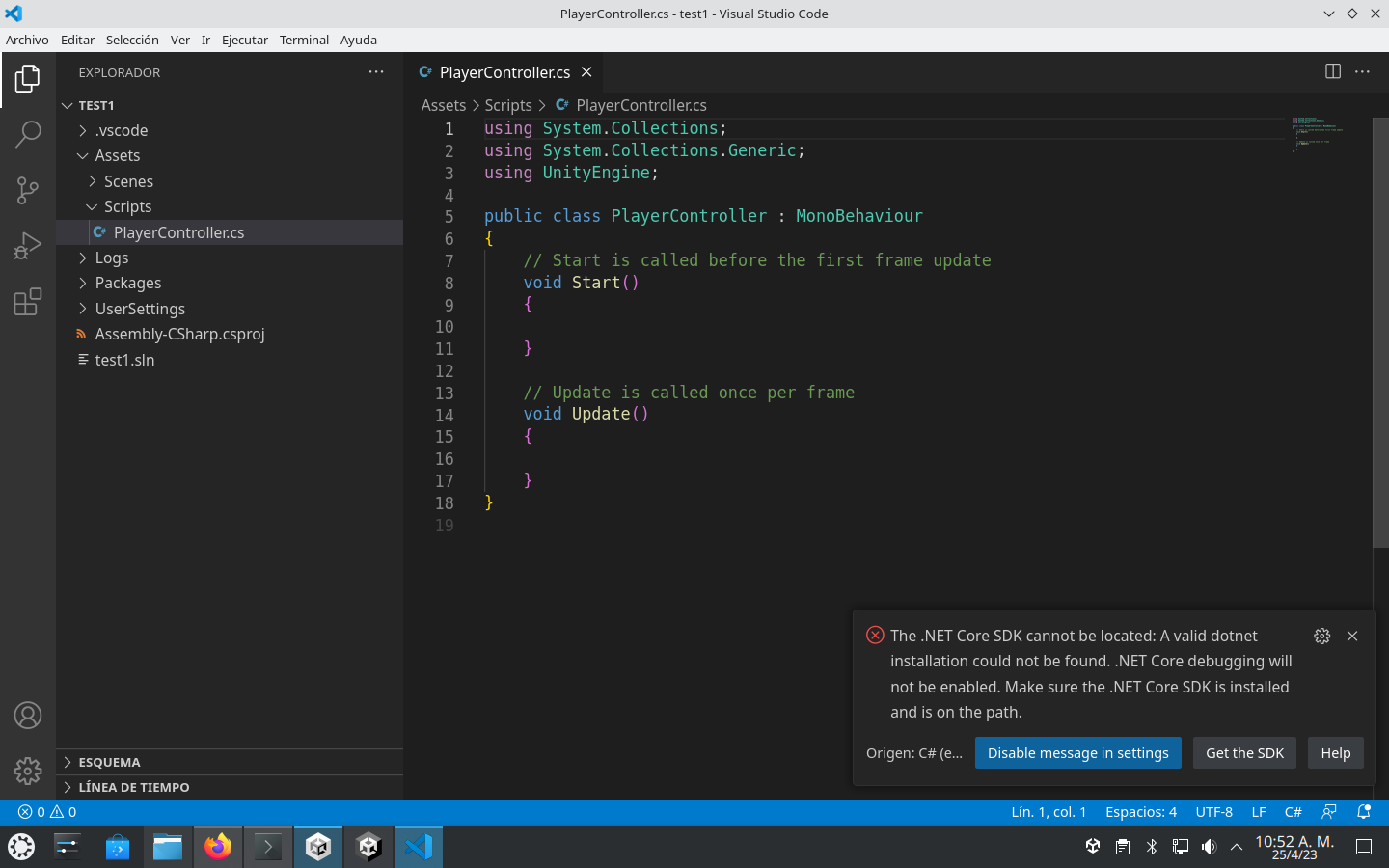Open Explorer more actions ellipsis
This screenshot has height=868, width=1389.
click(376, 72)
